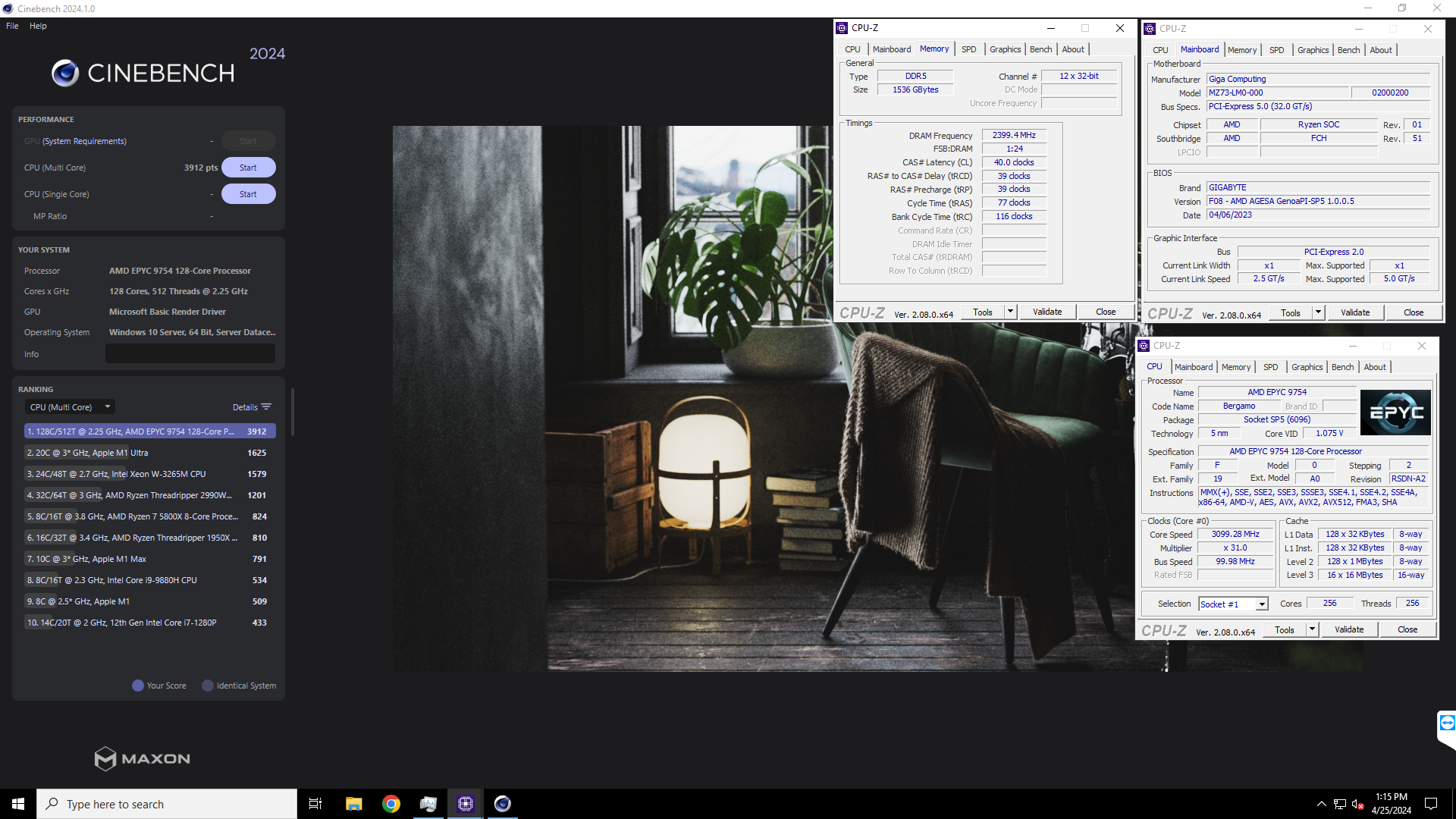This screenshot has width=1456, height=819.
Task: Click the Identical System legend dot
Action: click(x=208, y=686)
